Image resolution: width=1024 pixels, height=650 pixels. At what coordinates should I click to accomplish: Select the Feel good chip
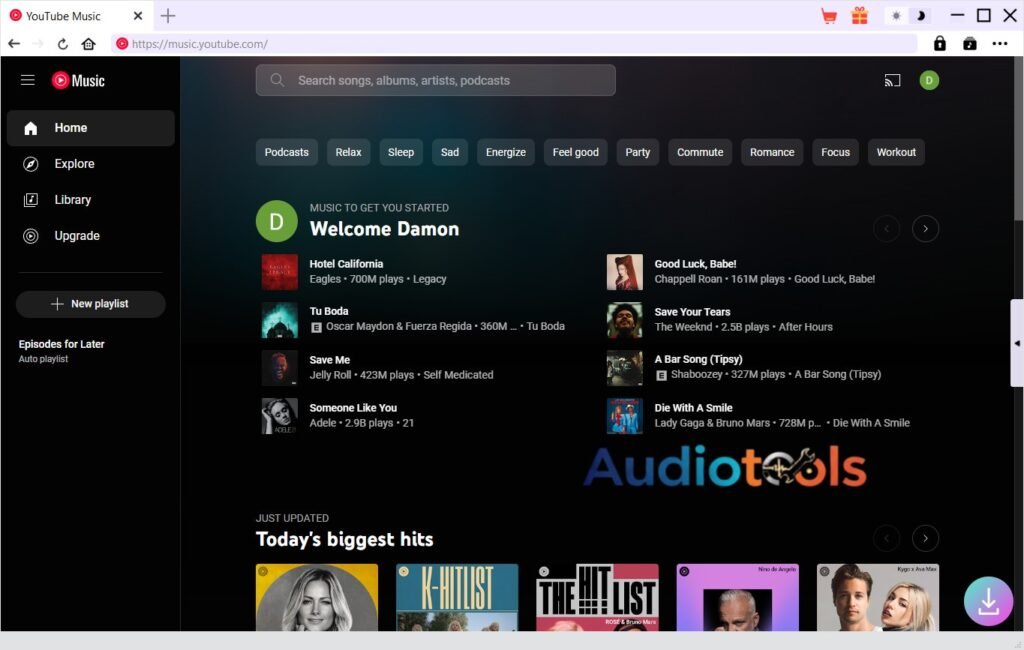point(575,152)
